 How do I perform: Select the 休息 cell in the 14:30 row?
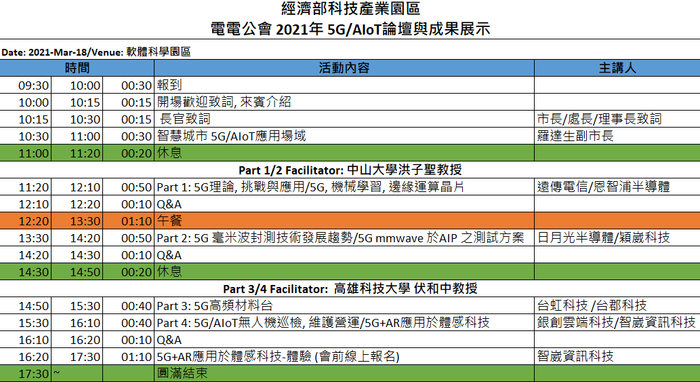[344, 272]
